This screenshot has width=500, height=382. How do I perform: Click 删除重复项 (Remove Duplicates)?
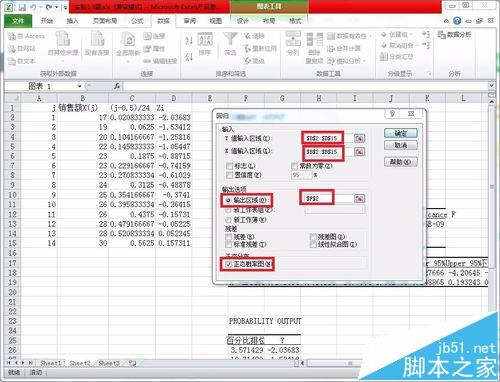coord(314,48)
